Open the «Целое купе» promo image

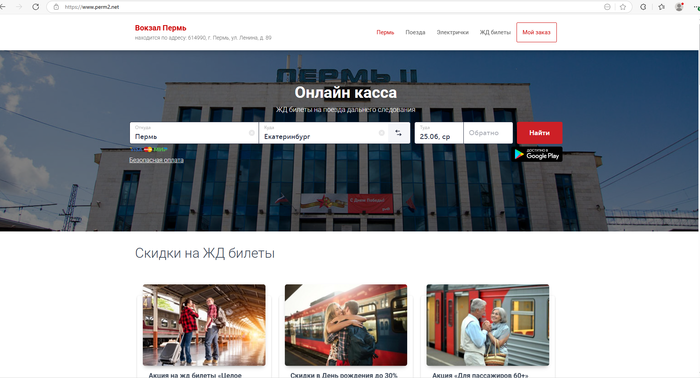204,325
